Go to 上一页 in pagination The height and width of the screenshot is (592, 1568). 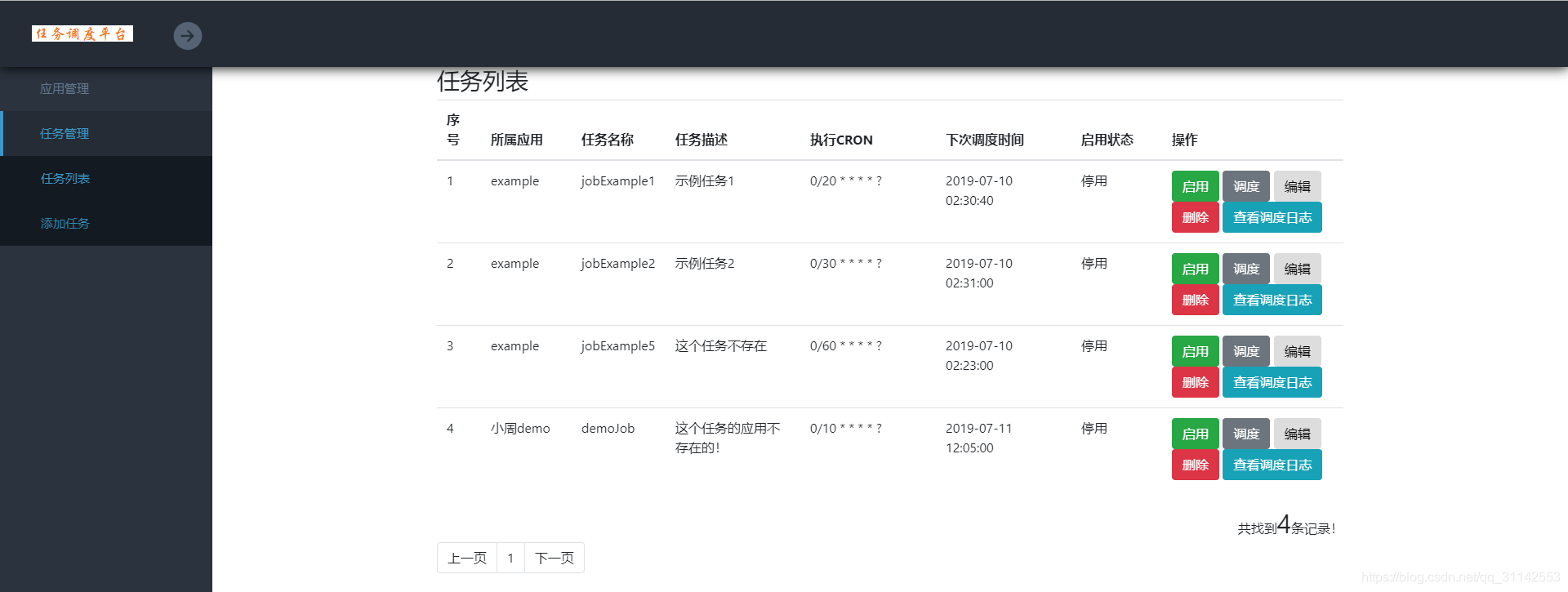point(467,558)
